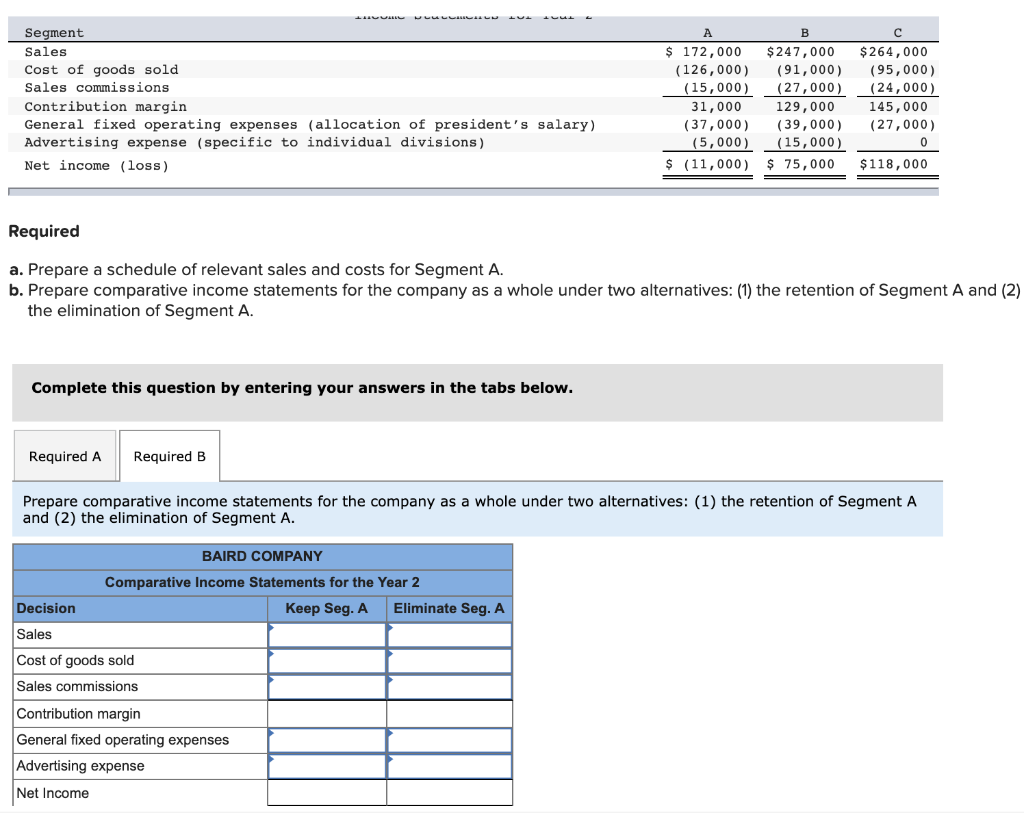Image resolution: width=1024 pixels, height=813 pixels.
Task: Click Contribution margin Keep Seg. A total cell
Action: click(x=327, y=714)
